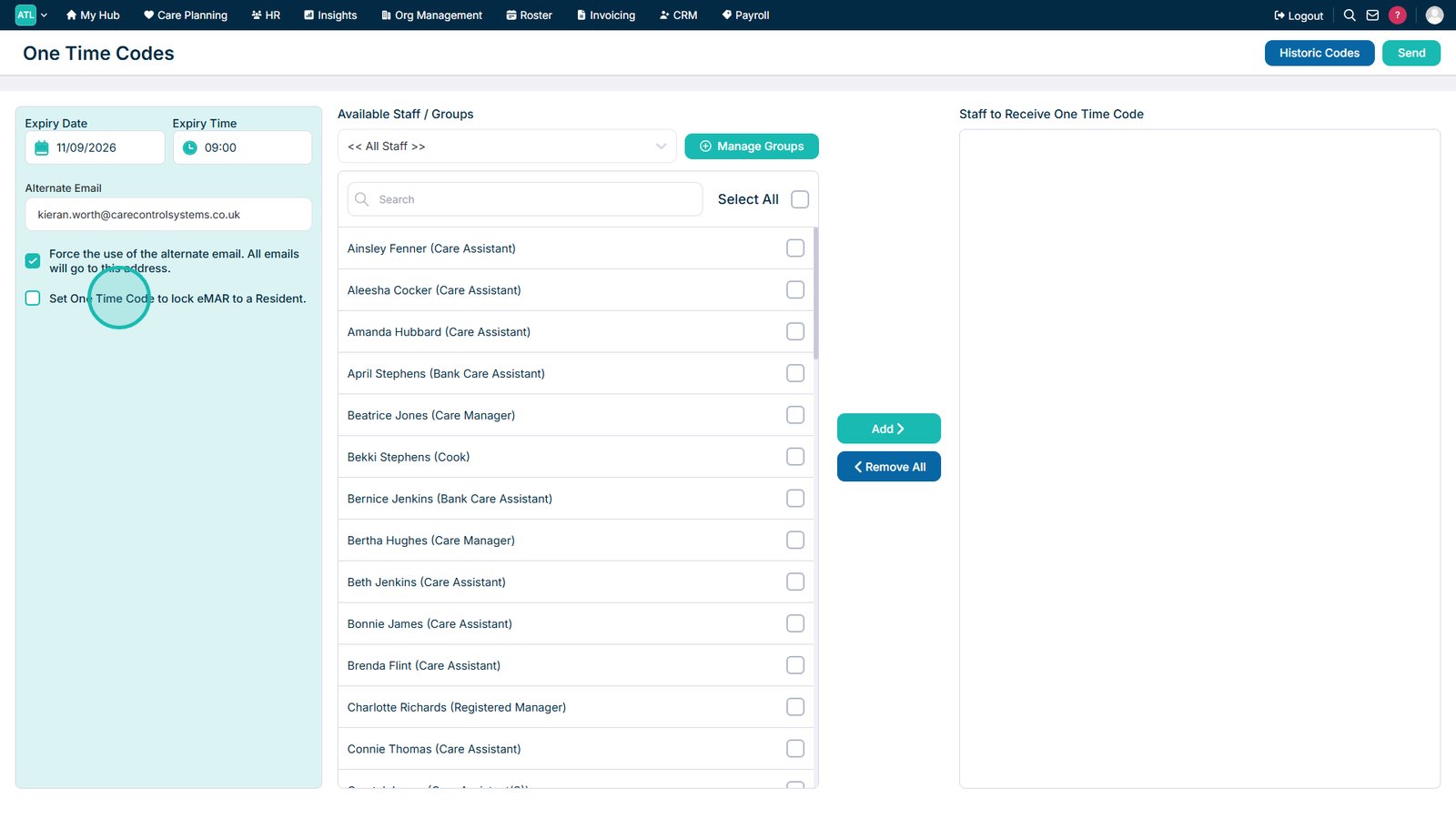Click the staff list vertical scrollbar
The height and width of the screenshot is (819, 1456).
click(x=815, y=293)
